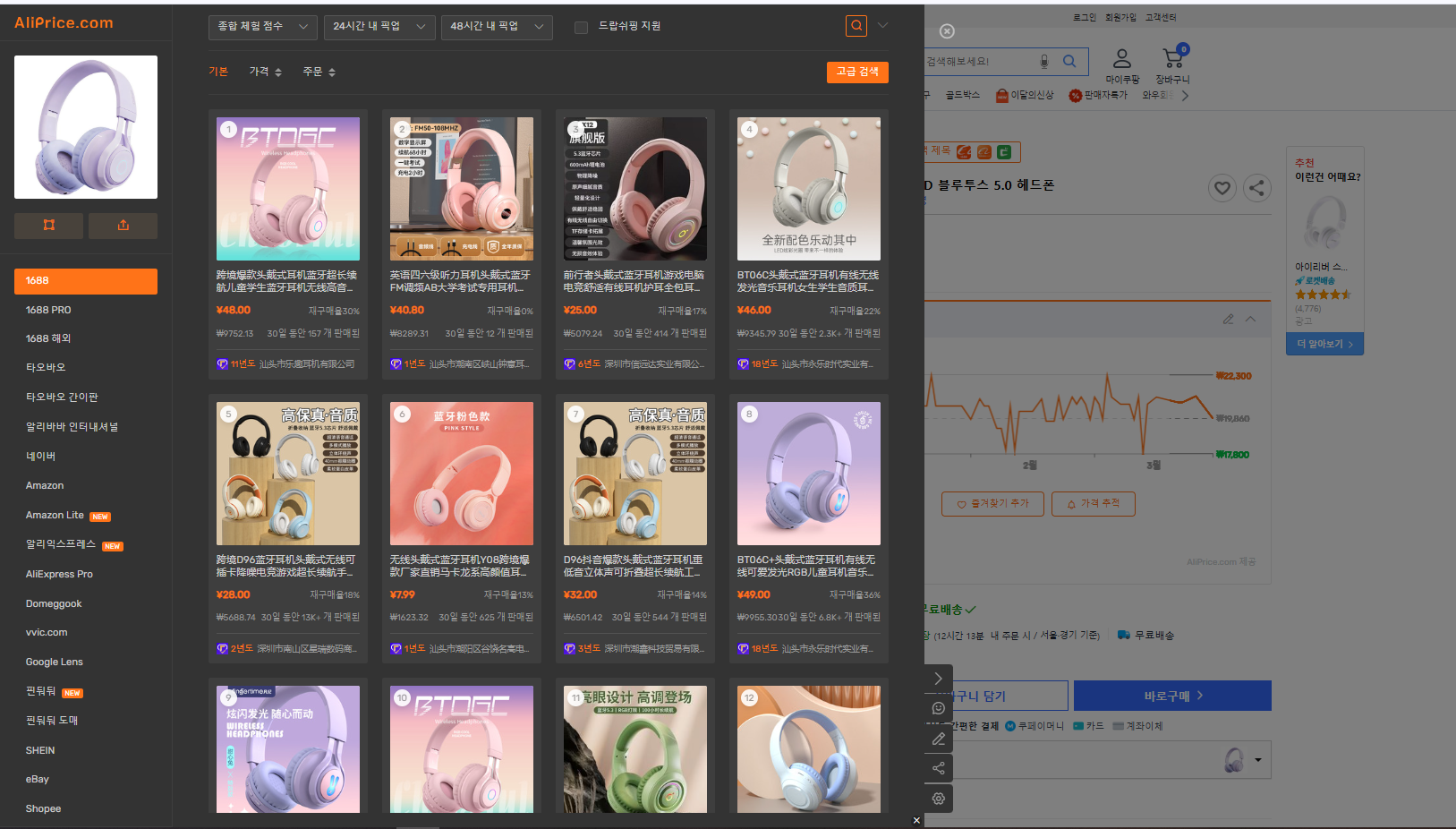The height and width of the screenshot is (829, 1456).
Task: Expand more Coupang nav categories with the right arrow
Action: (1185, 96)
